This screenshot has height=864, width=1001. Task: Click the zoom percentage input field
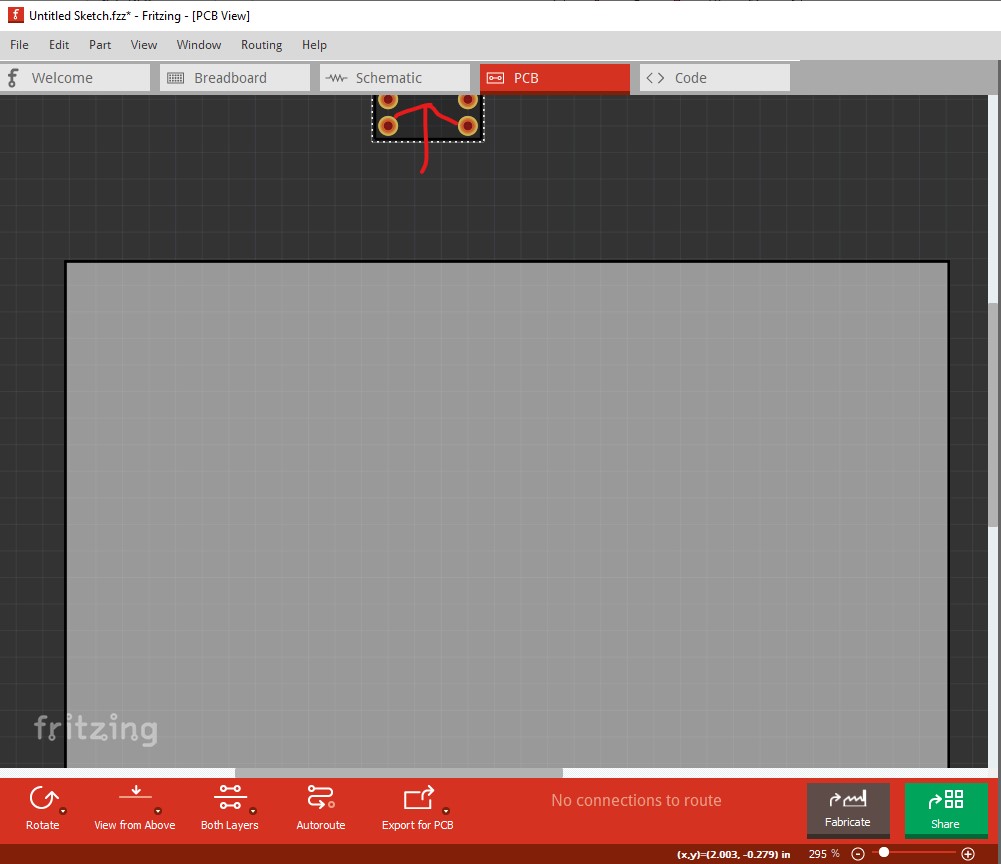coord(824,853)
